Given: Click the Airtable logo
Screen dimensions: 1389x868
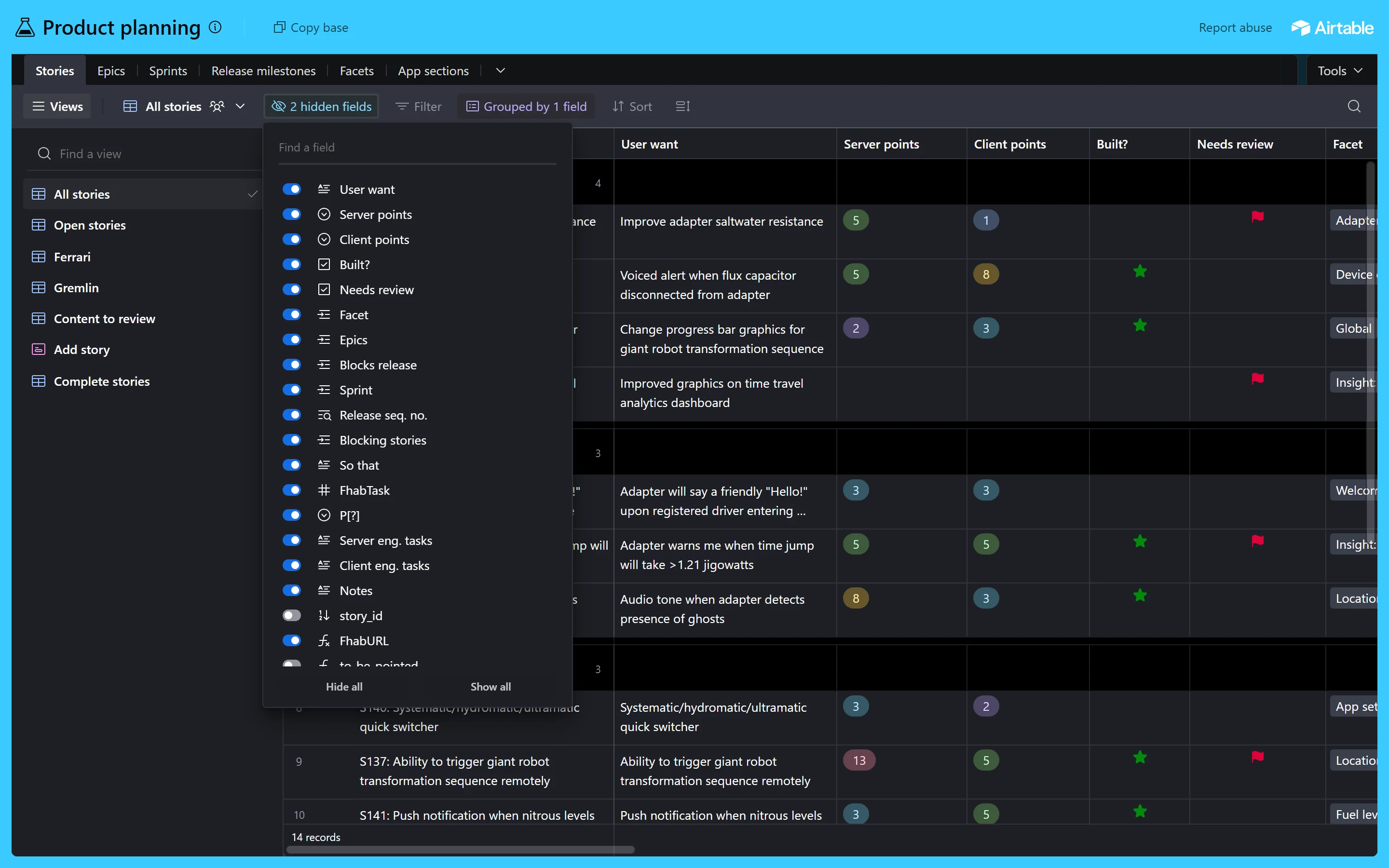Looking at the screenshot, I should click(x=1332, y=27).
